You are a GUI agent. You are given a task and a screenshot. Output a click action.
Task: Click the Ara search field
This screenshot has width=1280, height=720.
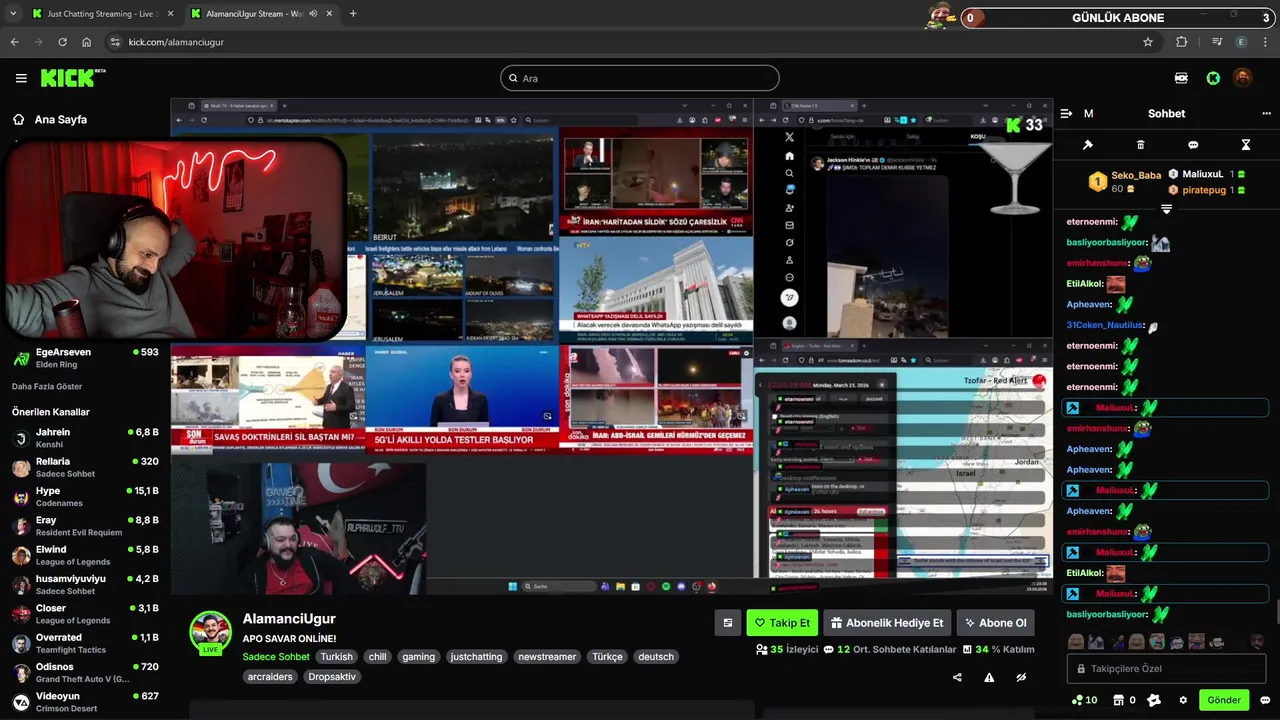[x=640, y=78]
